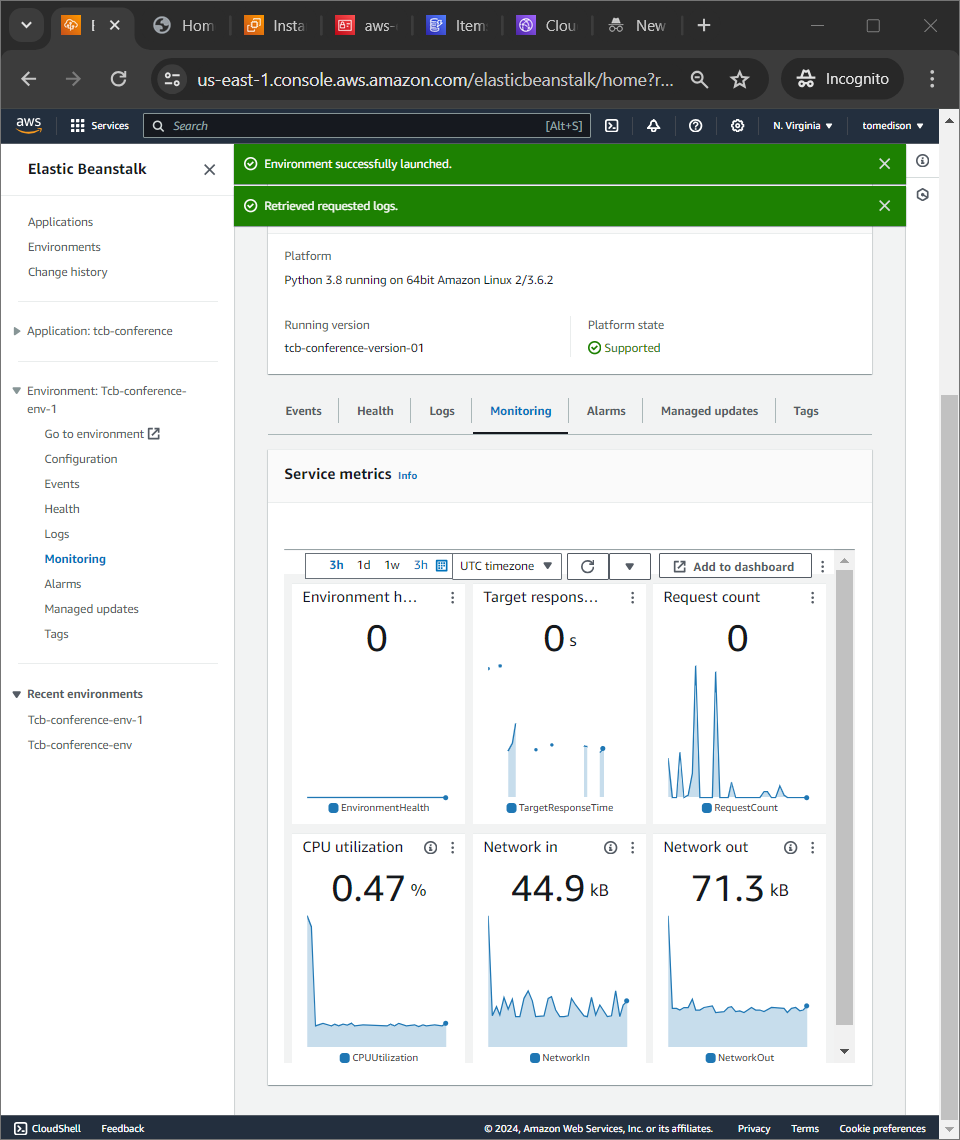Viewport: 960px width, 1140px height.
Task: Switch to the Tags tab
Action: (x=806, y=412)
